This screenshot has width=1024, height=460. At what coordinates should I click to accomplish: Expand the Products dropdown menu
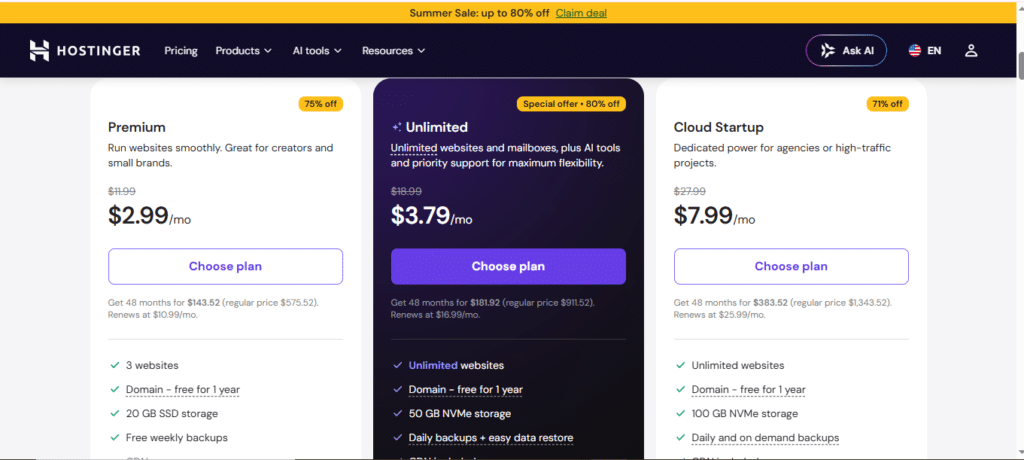pos(244,50)
